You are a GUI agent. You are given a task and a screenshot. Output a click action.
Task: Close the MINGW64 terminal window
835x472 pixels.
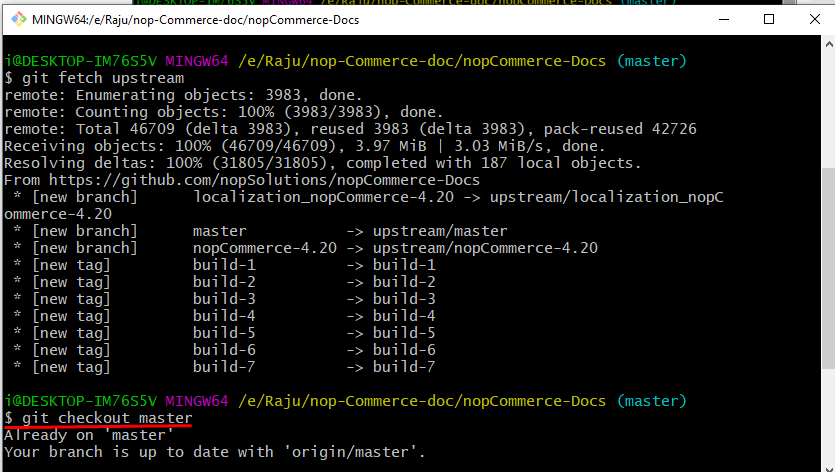pos(814,20)
